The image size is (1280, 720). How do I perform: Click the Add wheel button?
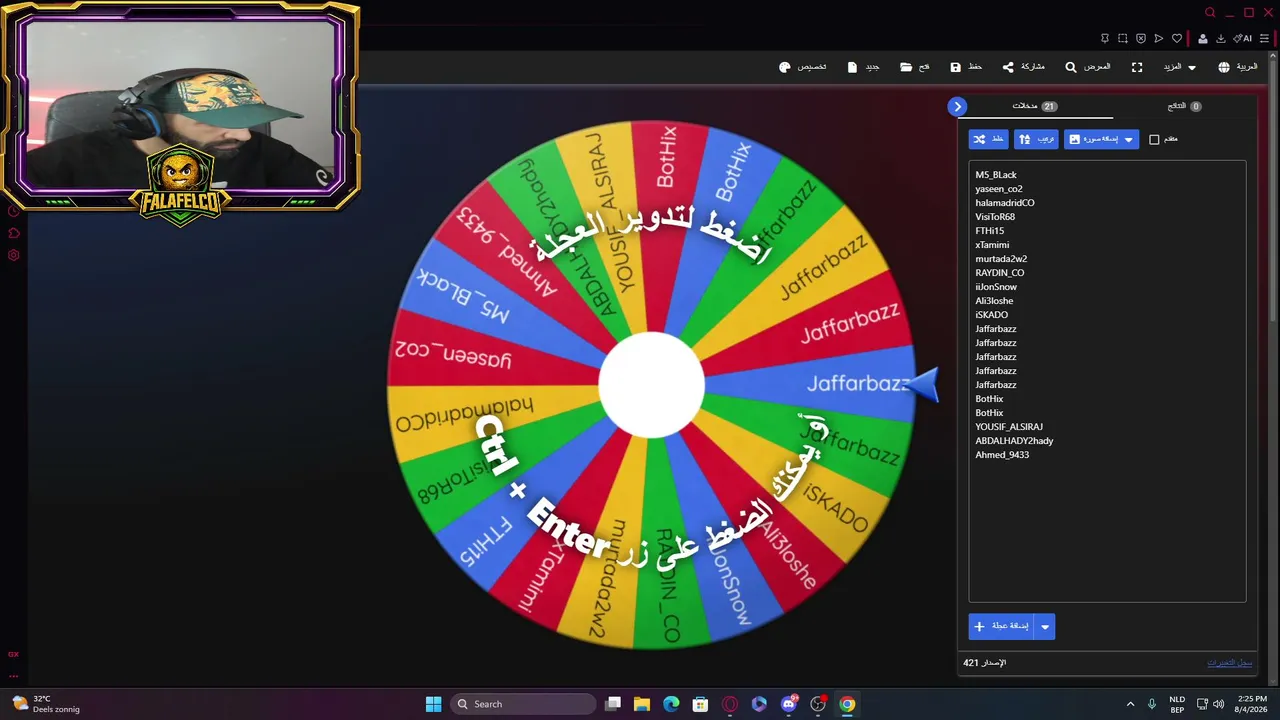tap(1002, 626)
